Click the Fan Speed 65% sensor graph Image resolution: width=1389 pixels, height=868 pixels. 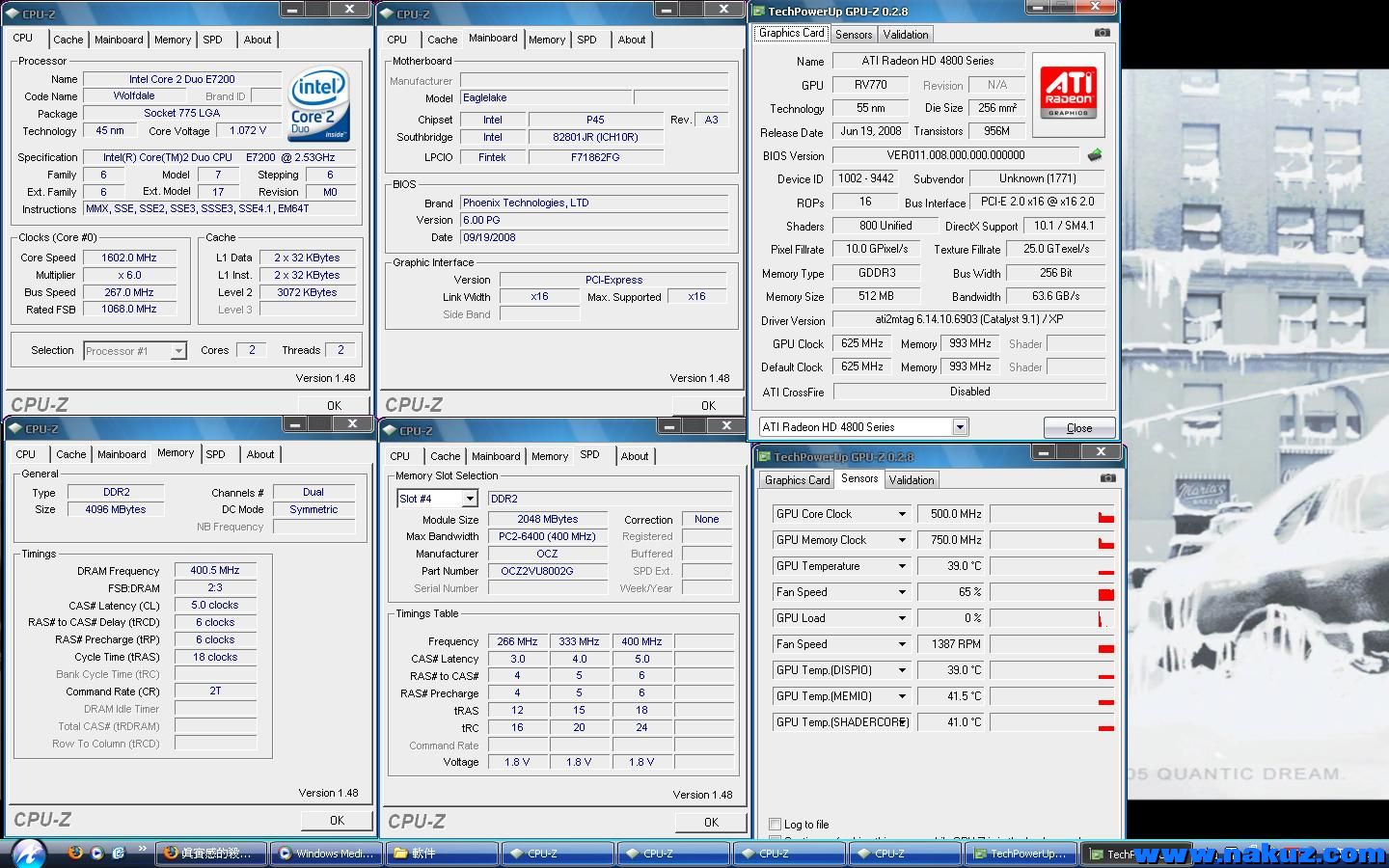(x=1051, y=592)
